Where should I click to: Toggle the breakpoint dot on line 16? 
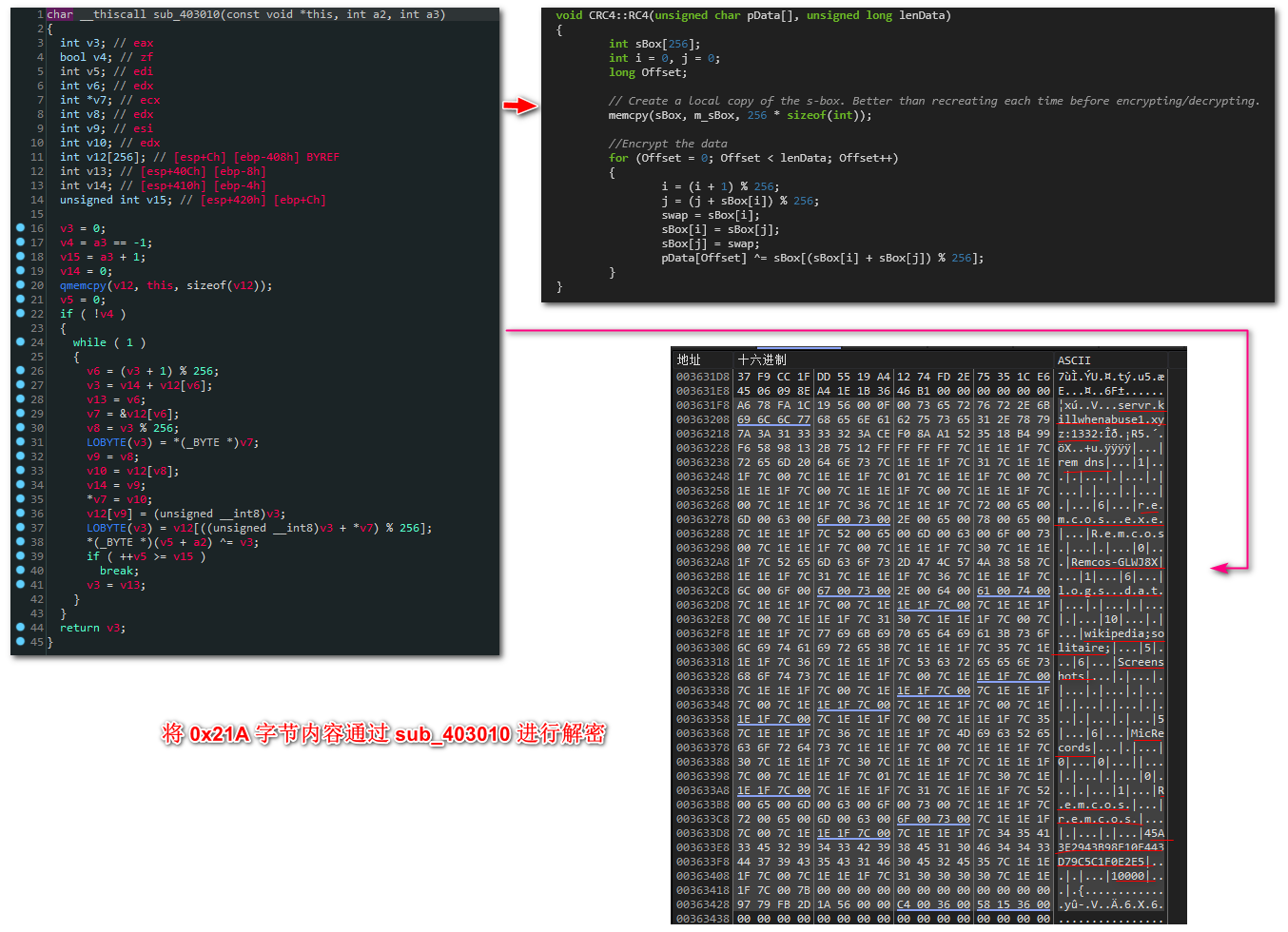(21, 228)
